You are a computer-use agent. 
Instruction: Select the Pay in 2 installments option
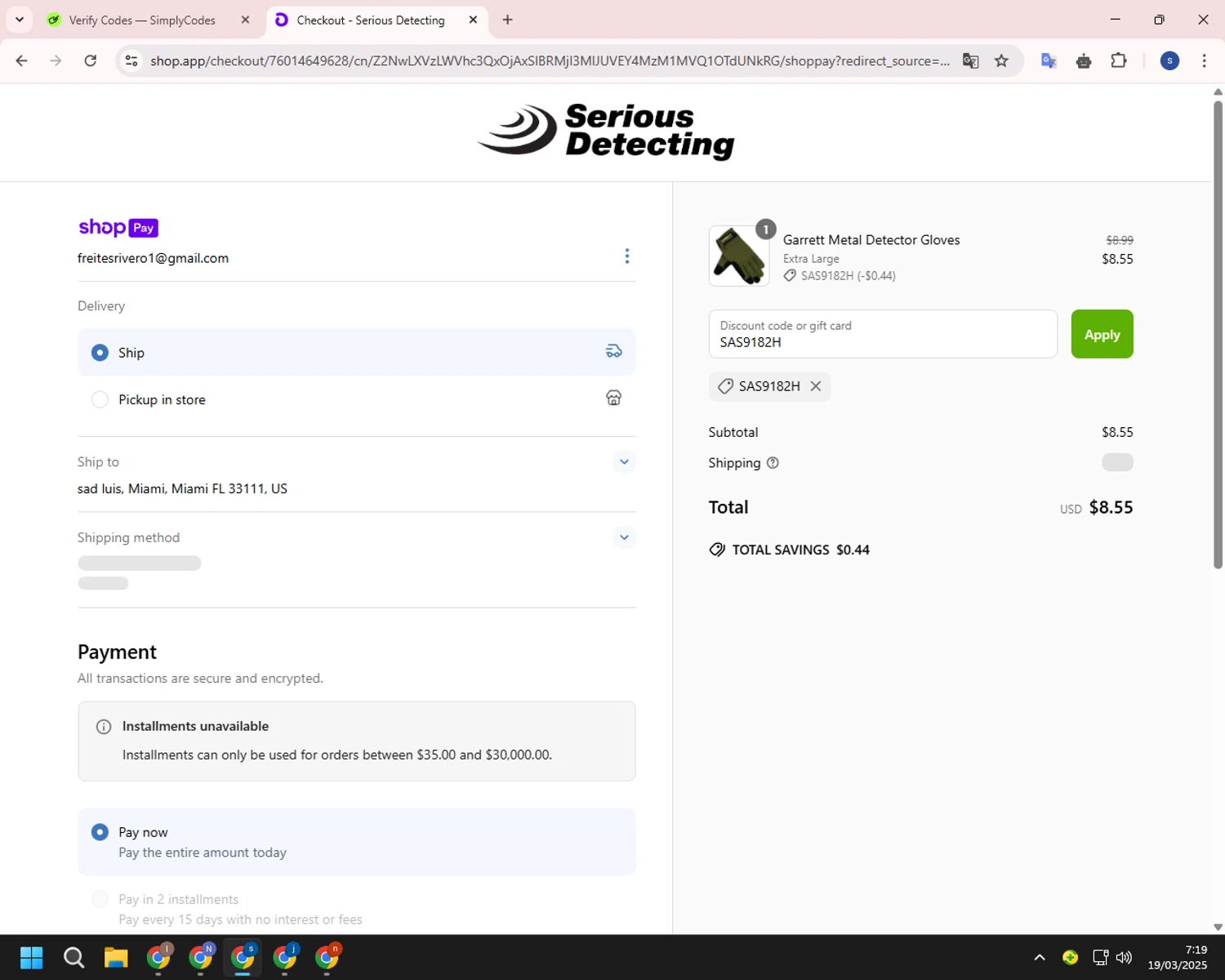point(100,899)
